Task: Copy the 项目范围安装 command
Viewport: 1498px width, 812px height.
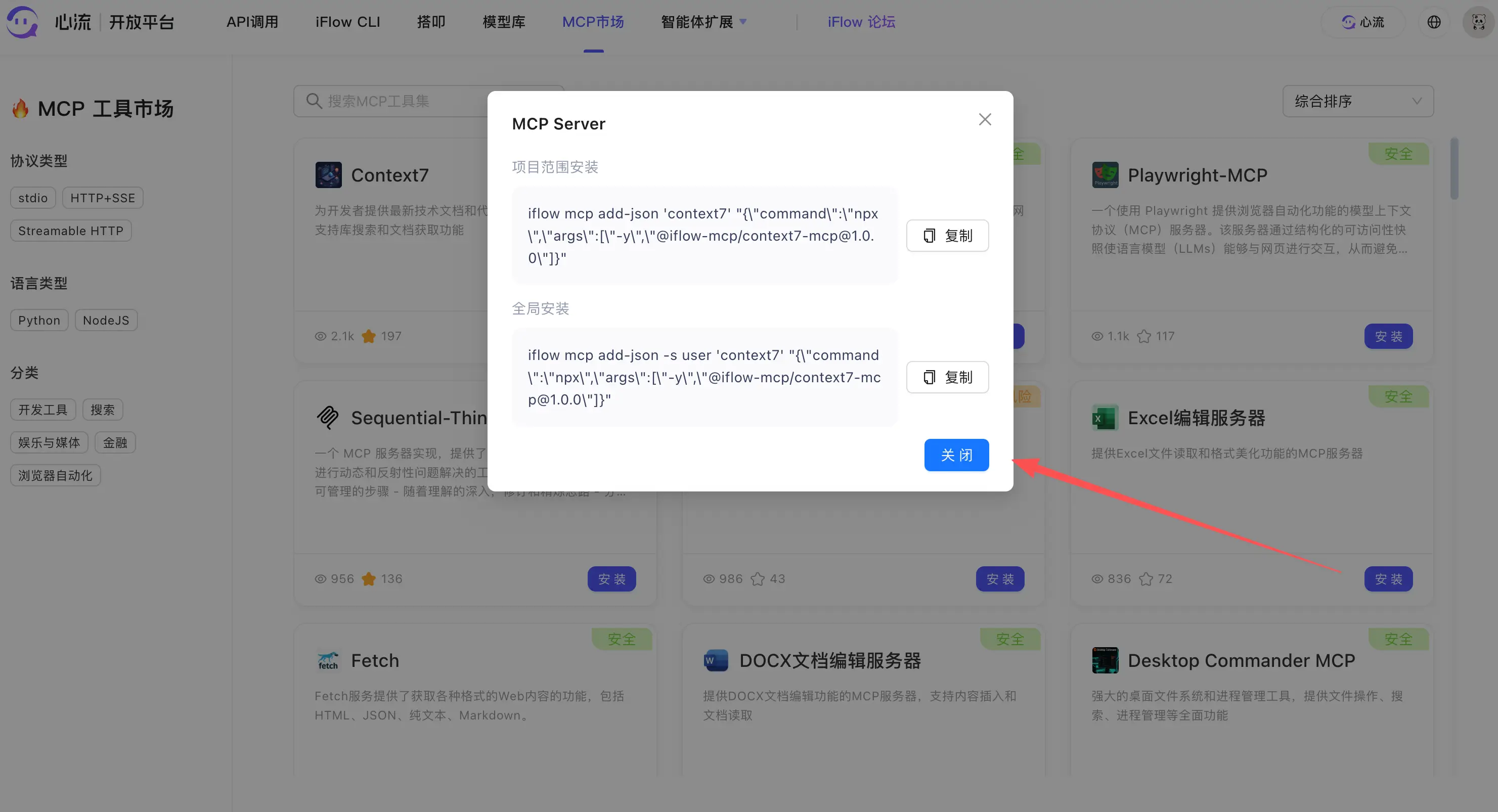Action: pos(947,236)
